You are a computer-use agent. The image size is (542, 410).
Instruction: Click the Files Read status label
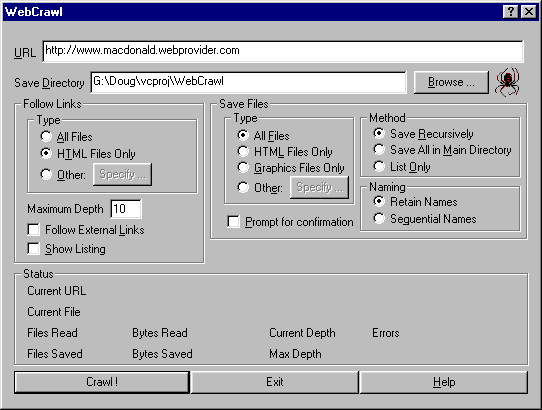(53, 333)
